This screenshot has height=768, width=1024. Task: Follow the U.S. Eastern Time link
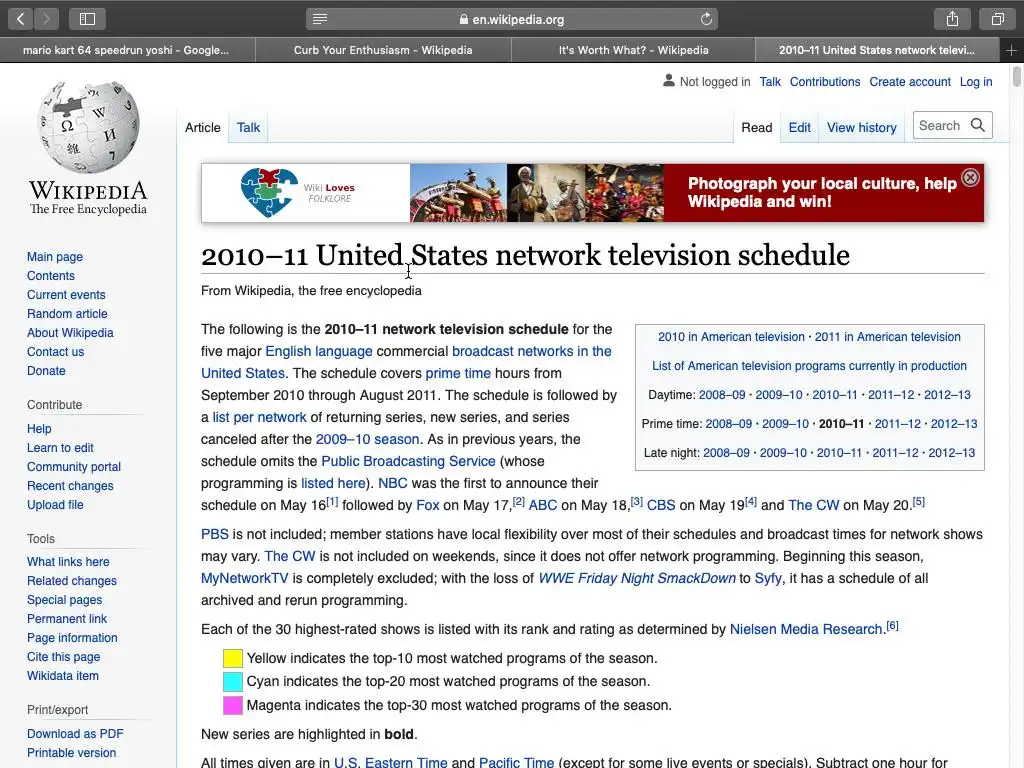click(391, 761)
